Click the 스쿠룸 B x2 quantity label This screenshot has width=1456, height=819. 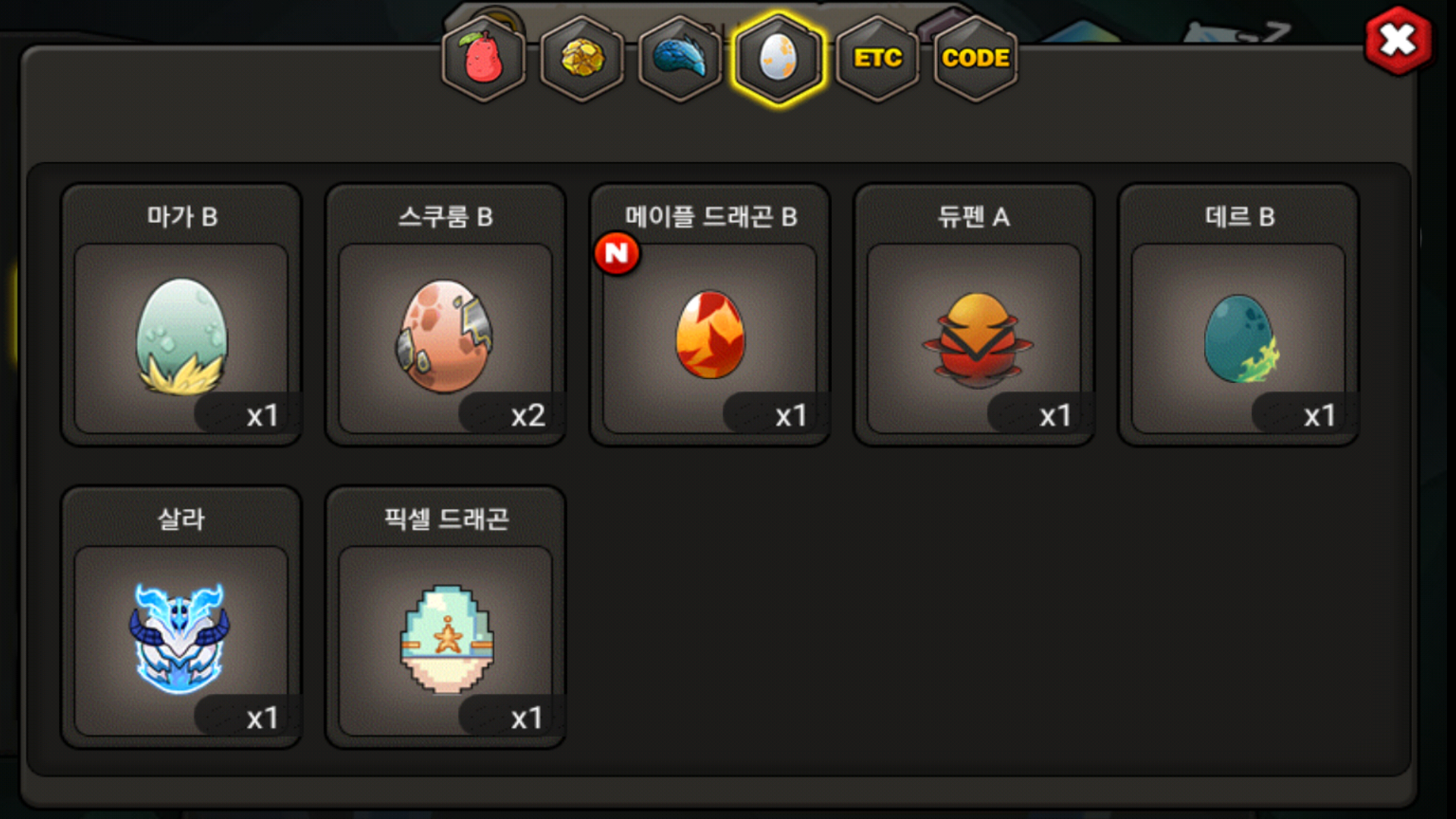coord(528,416)
